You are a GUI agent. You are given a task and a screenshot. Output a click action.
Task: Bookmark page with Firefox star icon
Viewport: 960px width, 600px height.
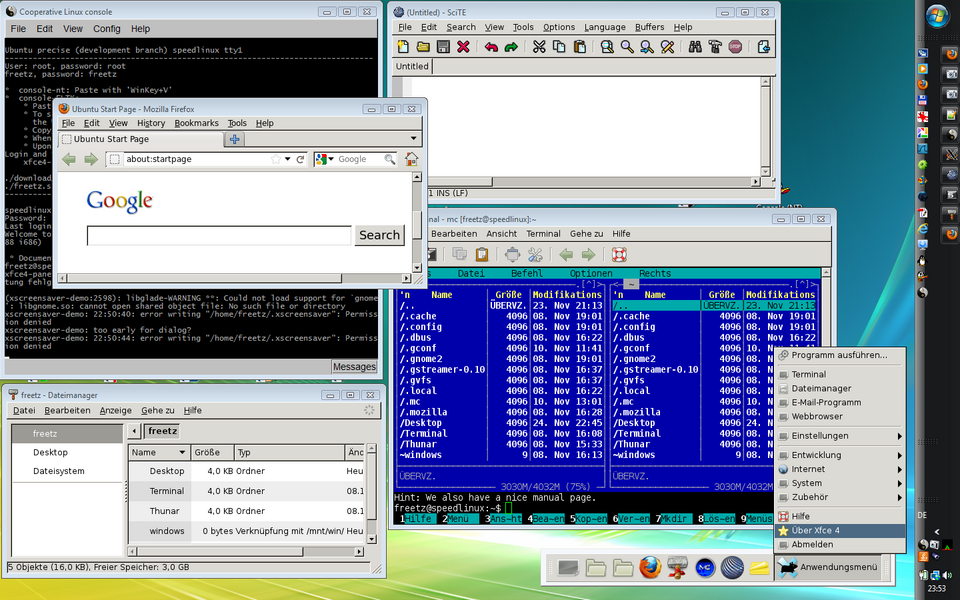(276, 159)
